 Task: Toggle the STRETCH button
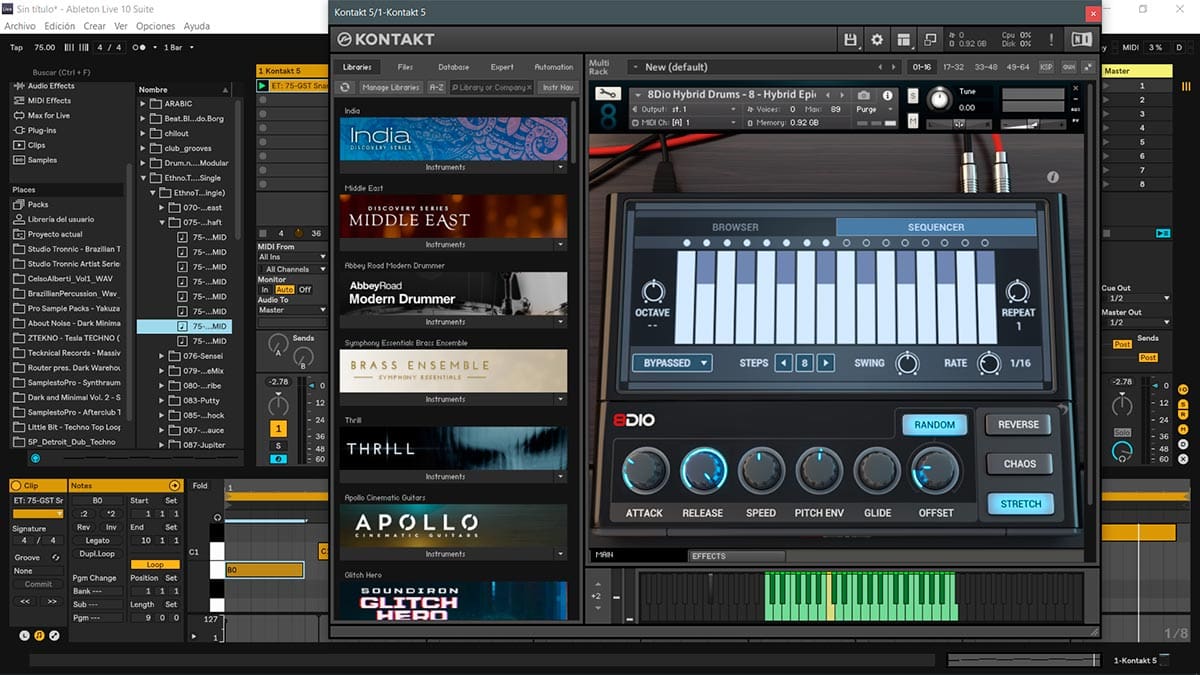pyautogui.click(x=1020, y=504)
